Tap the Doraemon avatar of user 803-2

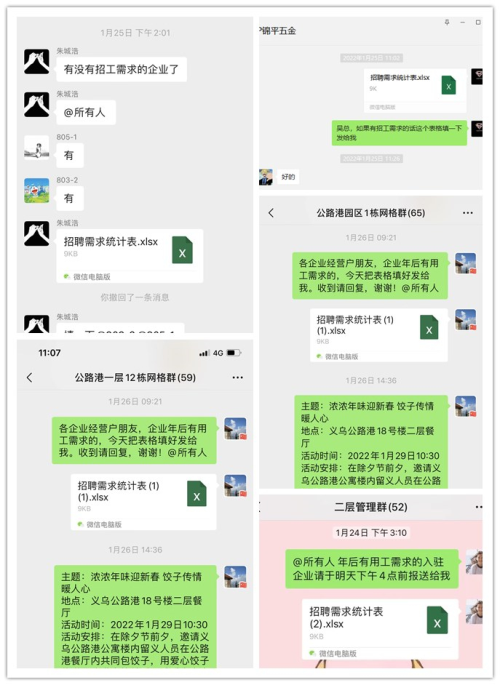pos(37,190)
